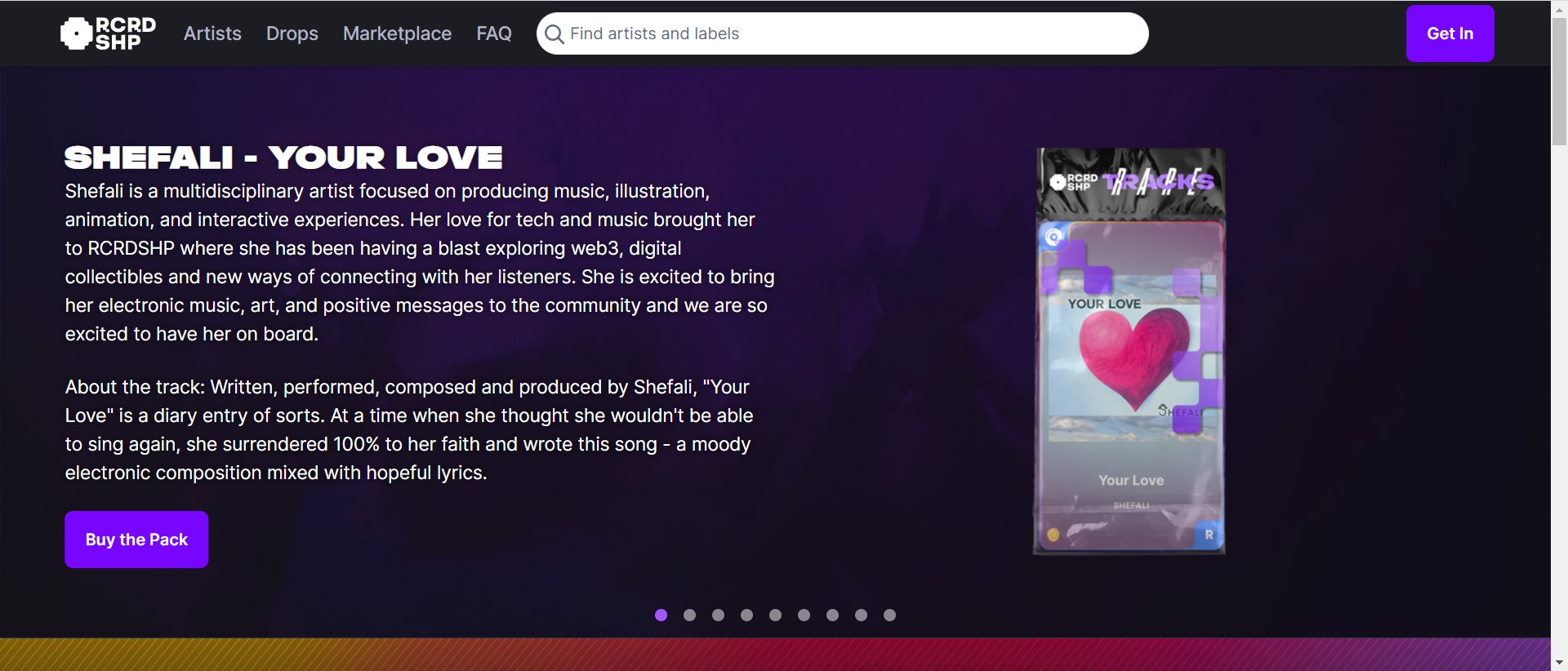Select the last carousel slide dot
Image resolution: width=1568 pixels, height=671 pixels.
pos(890,615)
